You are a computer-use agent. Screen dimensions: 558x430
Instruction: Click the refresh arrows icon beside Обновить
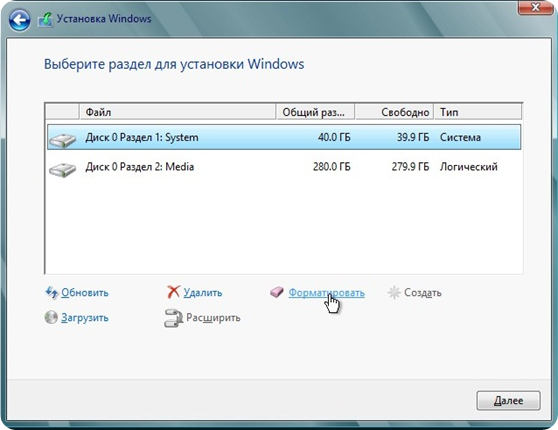(x=52, y=293)
